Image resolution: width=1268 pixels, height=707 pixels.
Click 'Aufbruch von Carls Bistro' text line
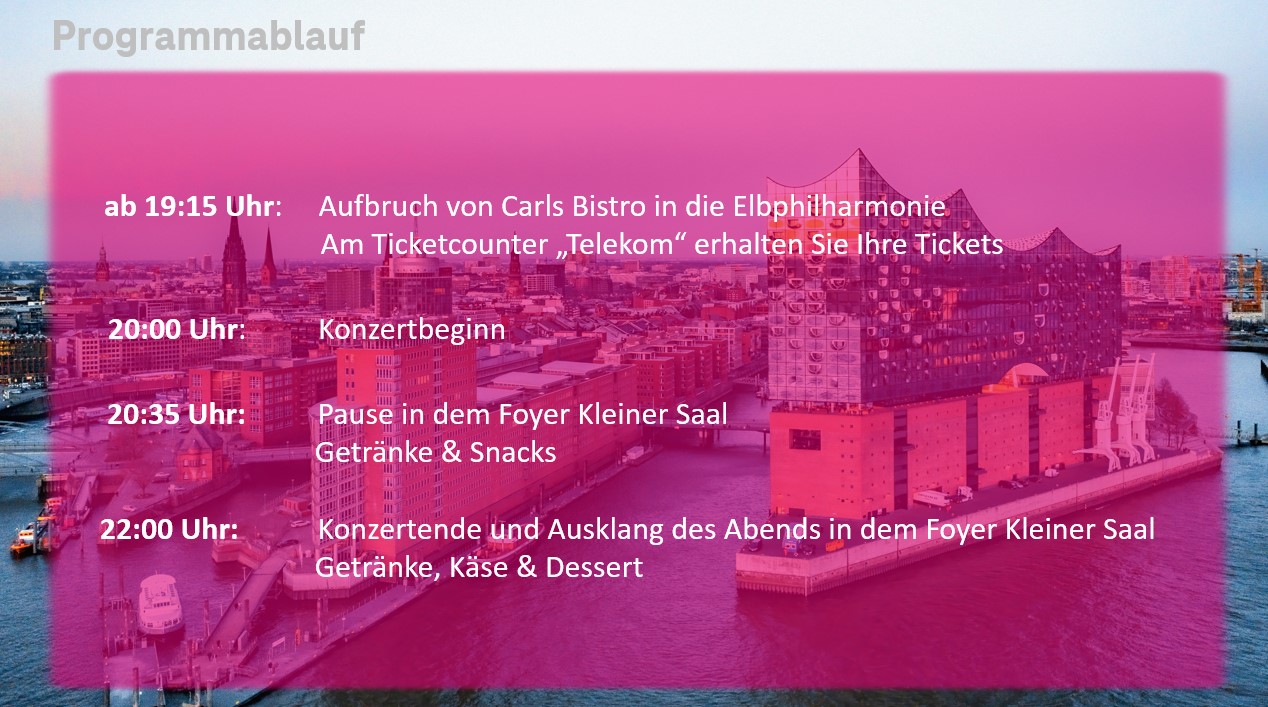pyautogui.click(x=632, y=207)
